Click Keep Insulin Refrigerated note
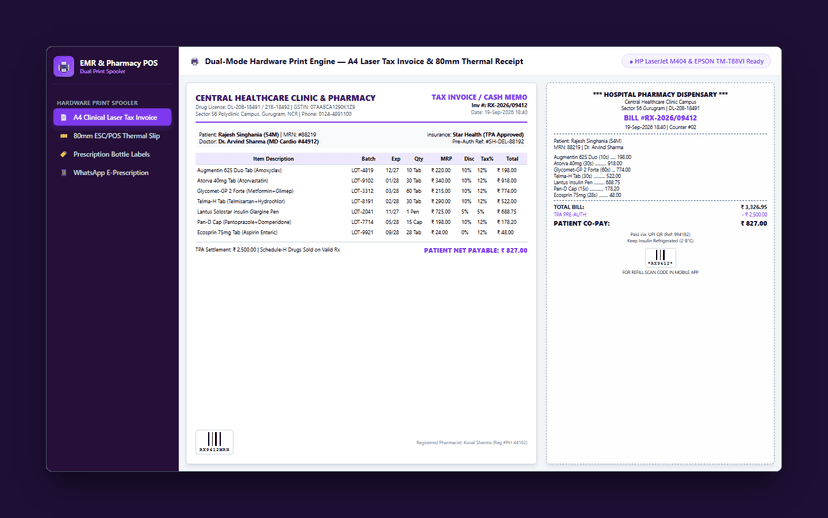The height and width of the screenshot is (518, 828). tap(660, 241)
